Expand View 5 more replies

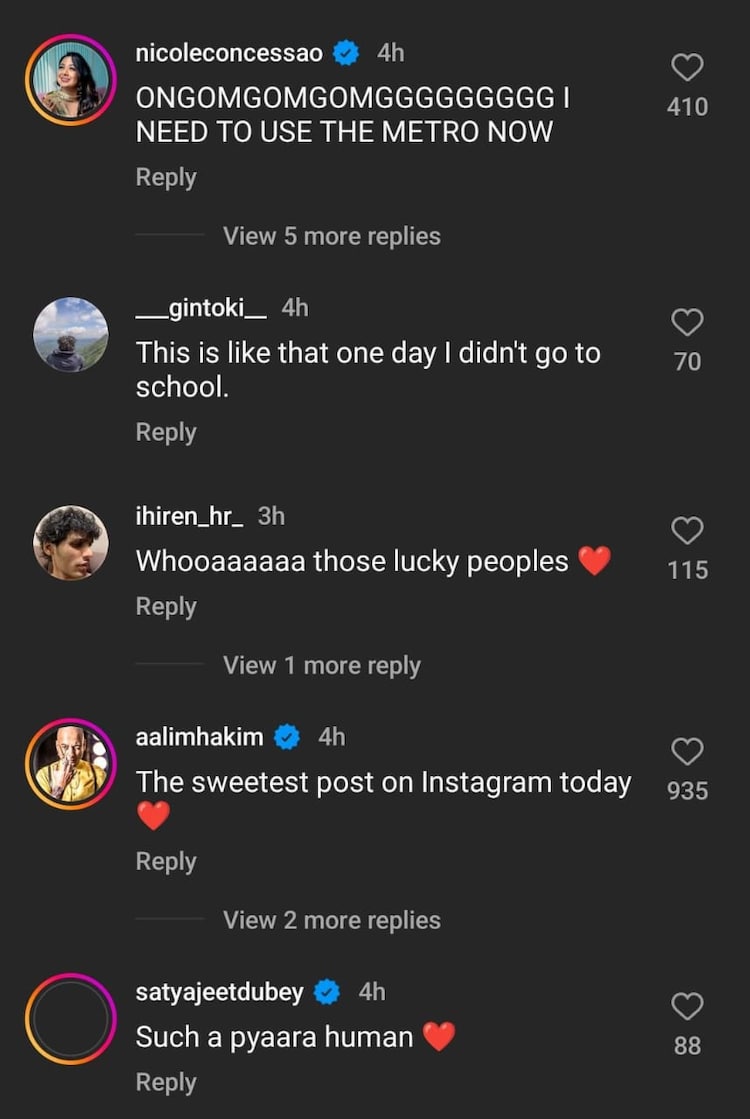pos(331,236)
